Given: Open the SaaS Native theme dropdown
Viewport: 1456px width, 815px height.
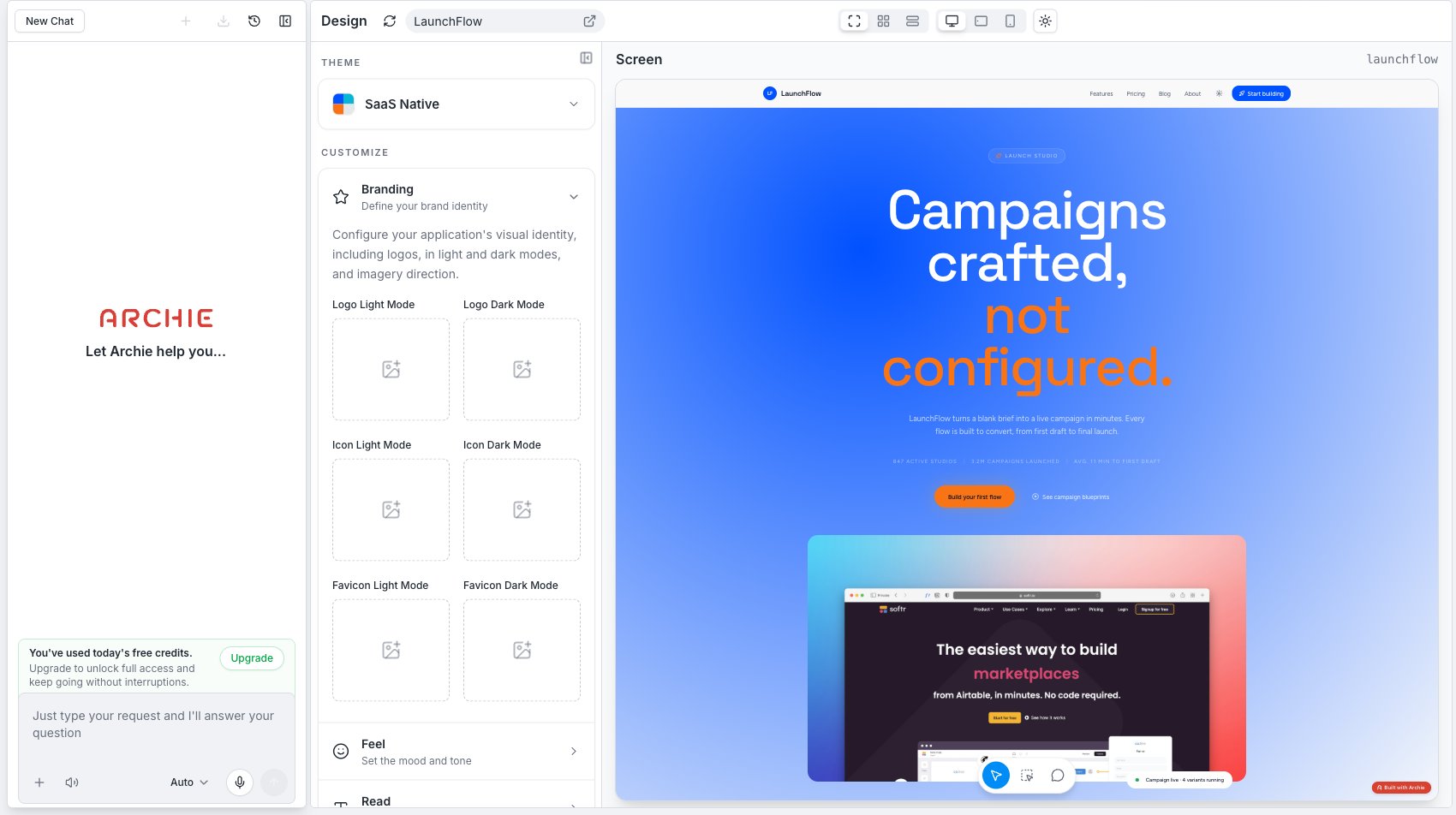Looking at the screenshot, I should tap(456, 104).
